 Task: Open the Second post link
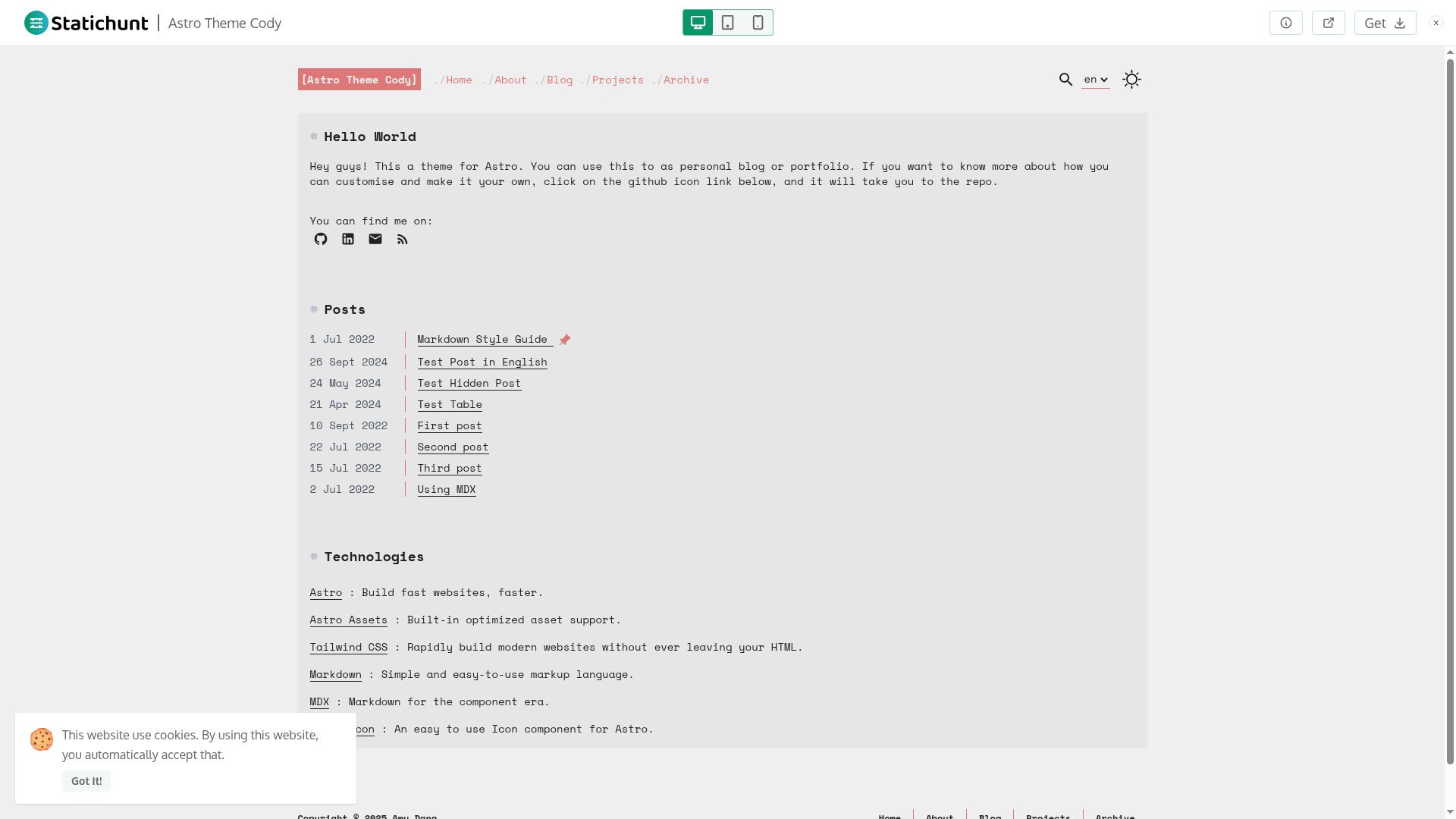click(x=453, y=447)
